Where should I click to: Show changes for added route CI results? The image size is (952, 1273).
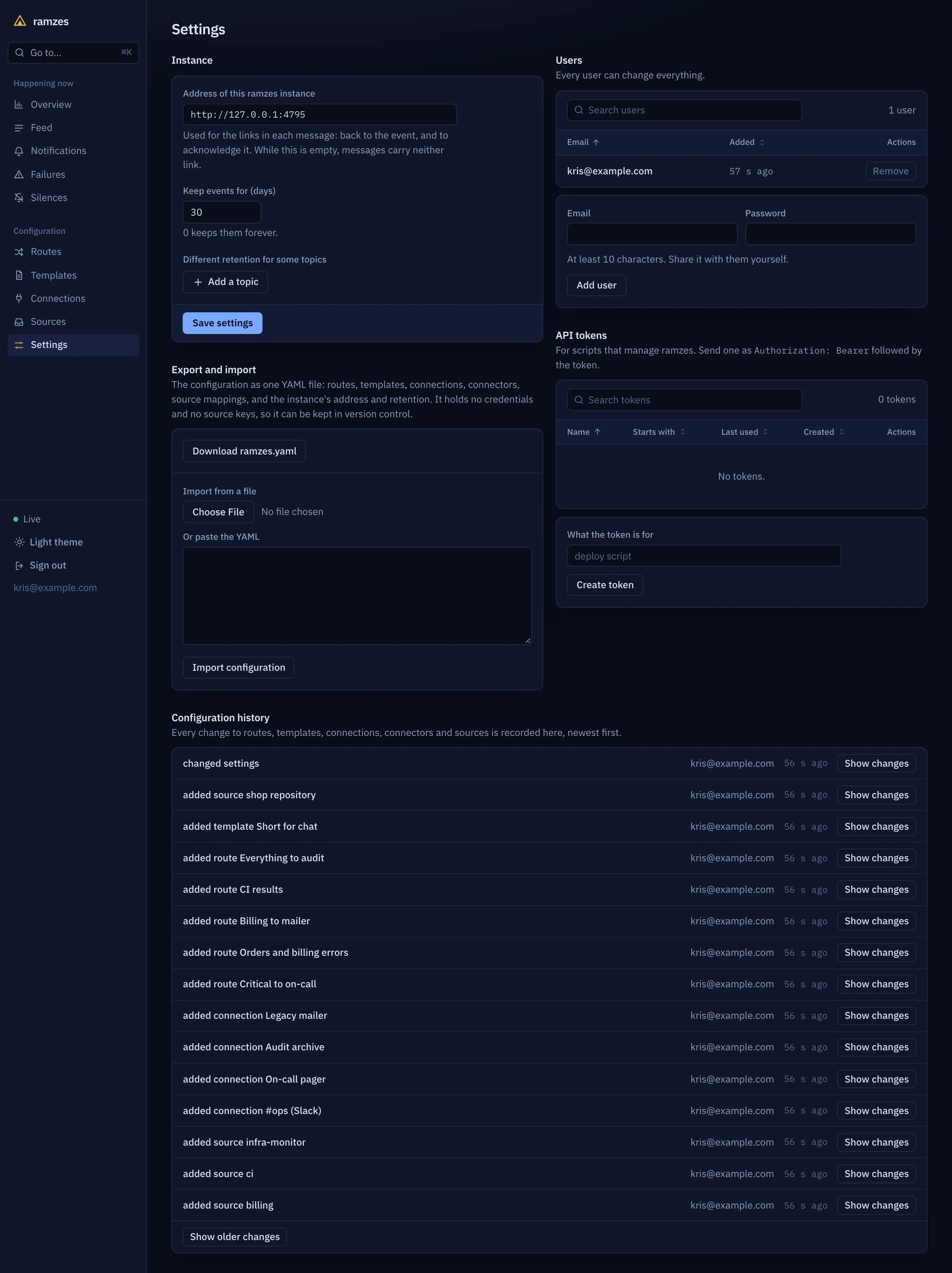coord(876,890)
